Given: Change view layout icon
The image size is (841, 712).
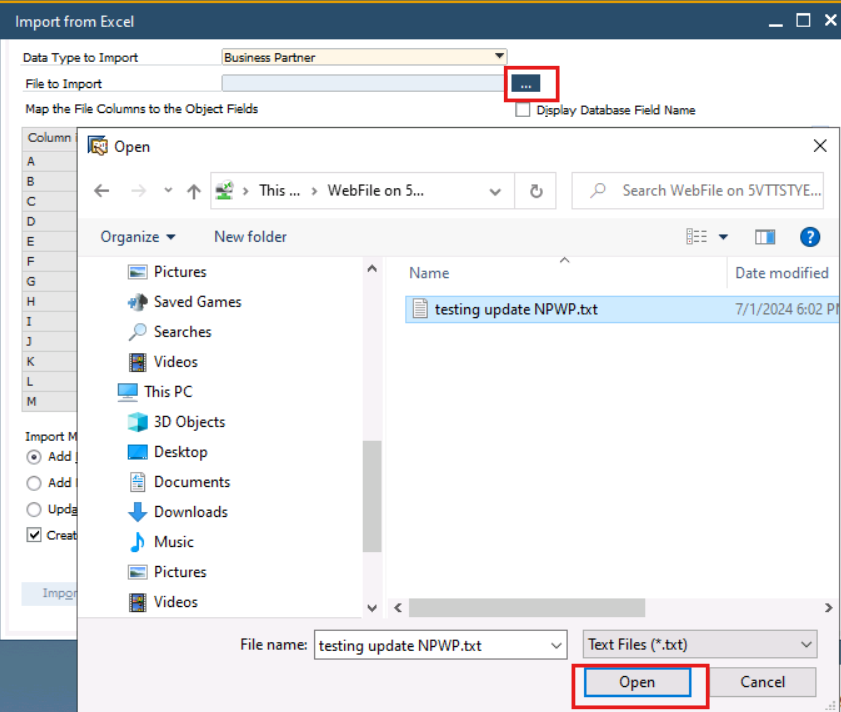Looking at the screenshot, I should 696,236.
